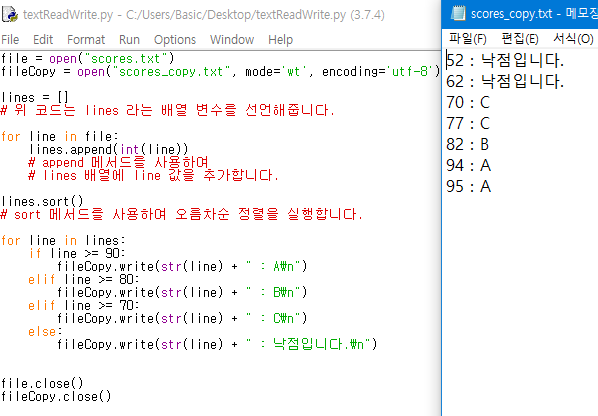Click the Notepad line '95 : A'
598x416 pixels.
pyautogui.click(x=469, y=186)
